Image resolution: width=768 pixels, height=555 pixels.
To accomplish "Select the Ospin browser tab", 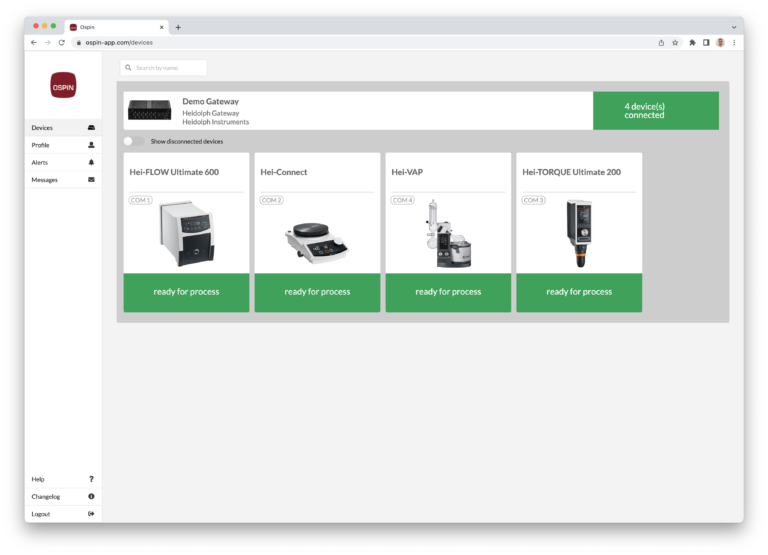I will coord(117,27).
